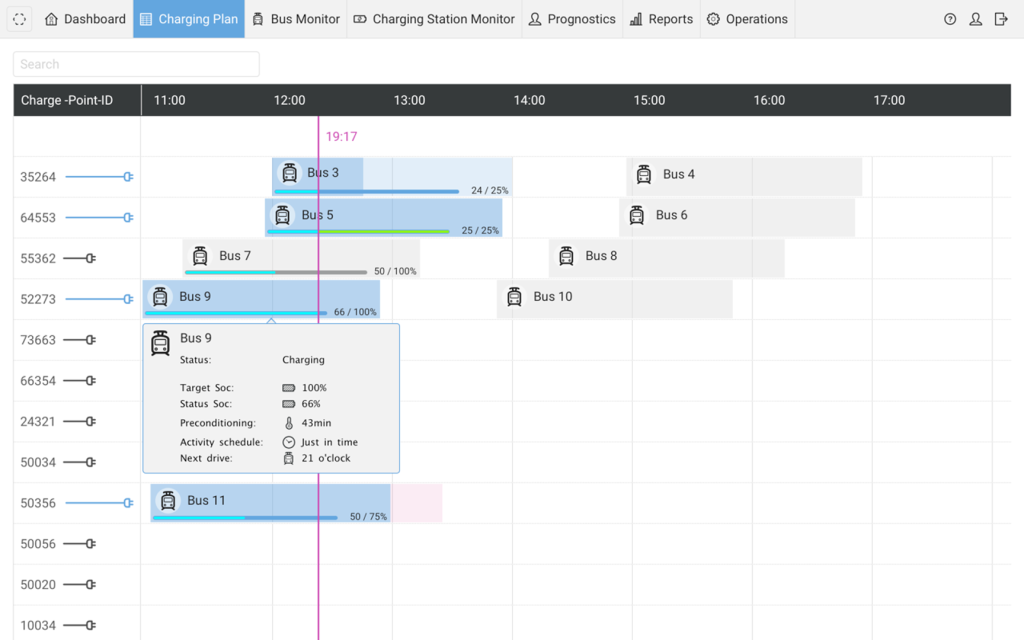Click the pink block after Bus 11
The height and width of the screenshot is (640, 1024).
(x=417, y=503)
